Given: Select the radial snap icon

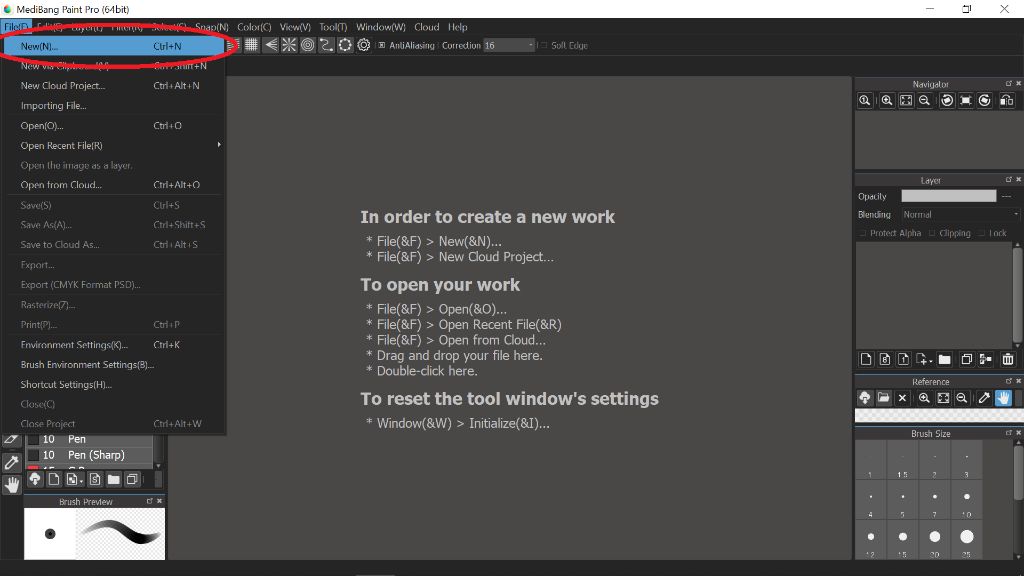Looking at the screenshot, I should pos(289,45).
